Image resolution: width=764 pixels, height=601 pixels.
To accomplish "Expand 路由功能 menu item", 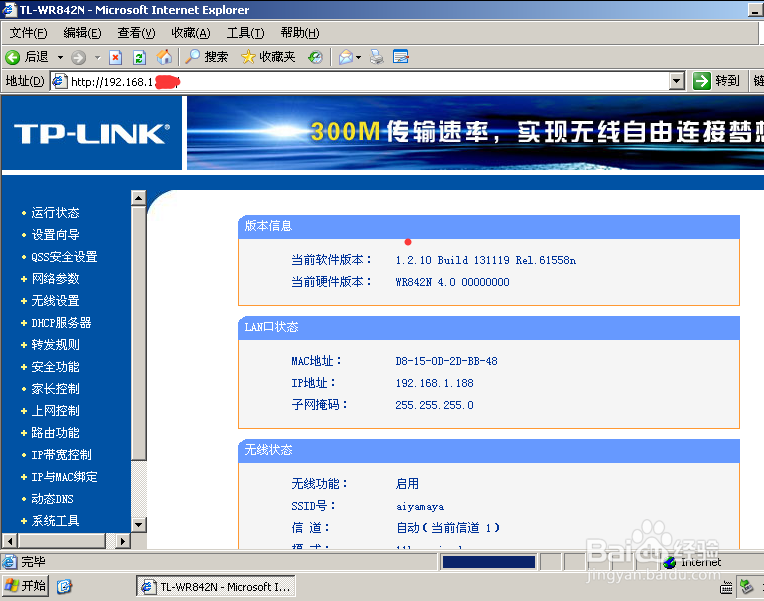I will pos(55,433).
